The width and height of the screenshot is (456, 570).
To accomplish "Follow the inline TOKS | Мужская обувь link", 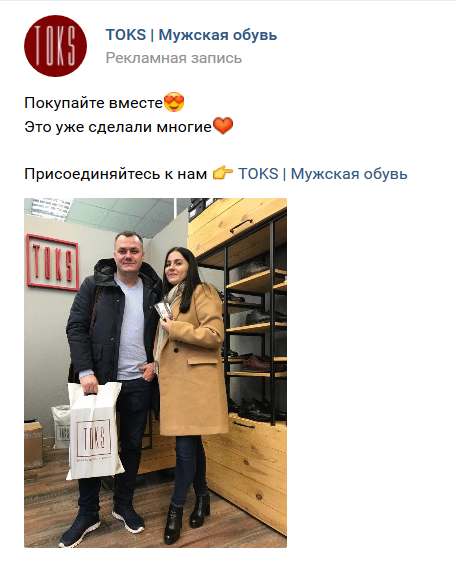I will tap(323, 174).
